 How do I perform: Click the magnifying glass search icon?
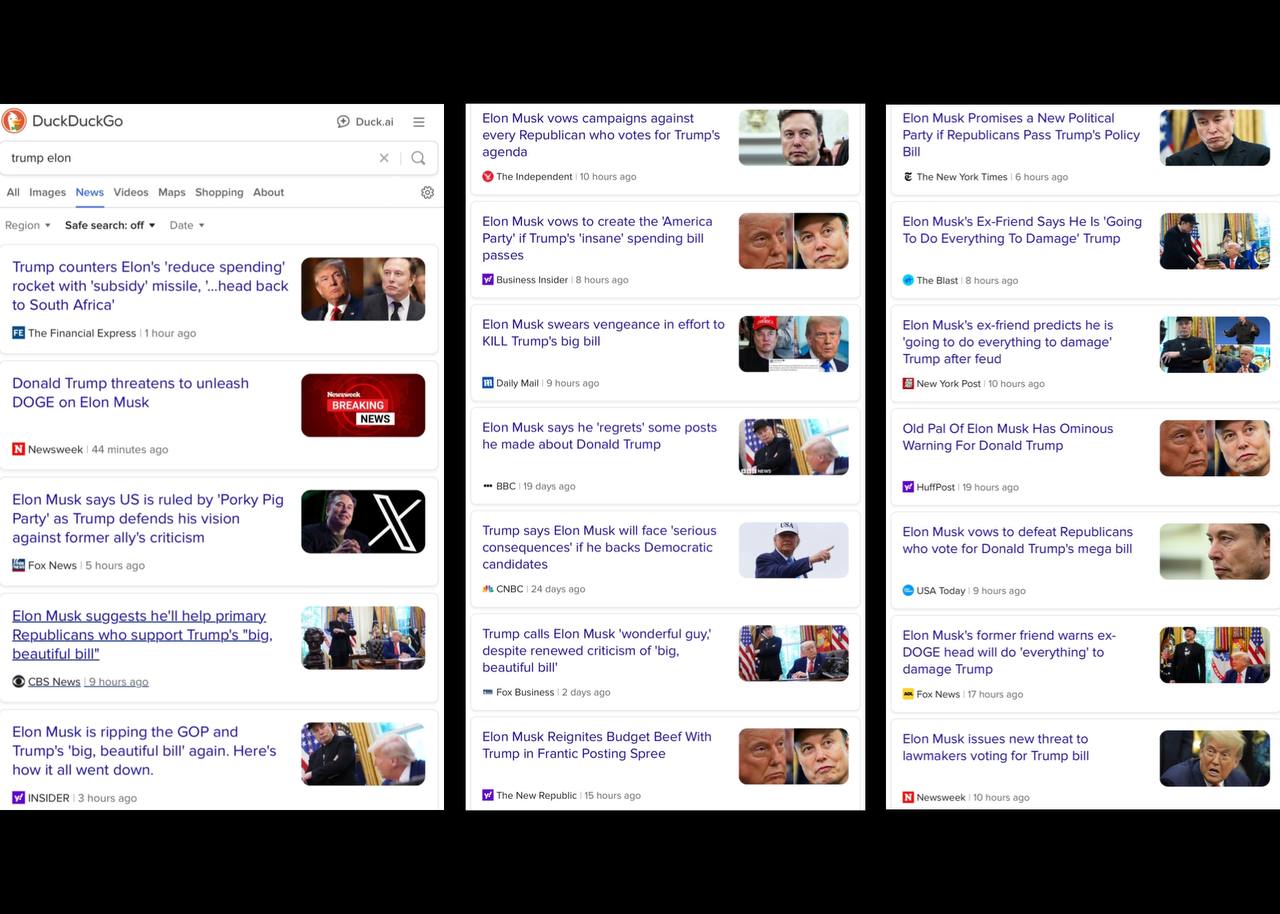(x=418, y=158)
